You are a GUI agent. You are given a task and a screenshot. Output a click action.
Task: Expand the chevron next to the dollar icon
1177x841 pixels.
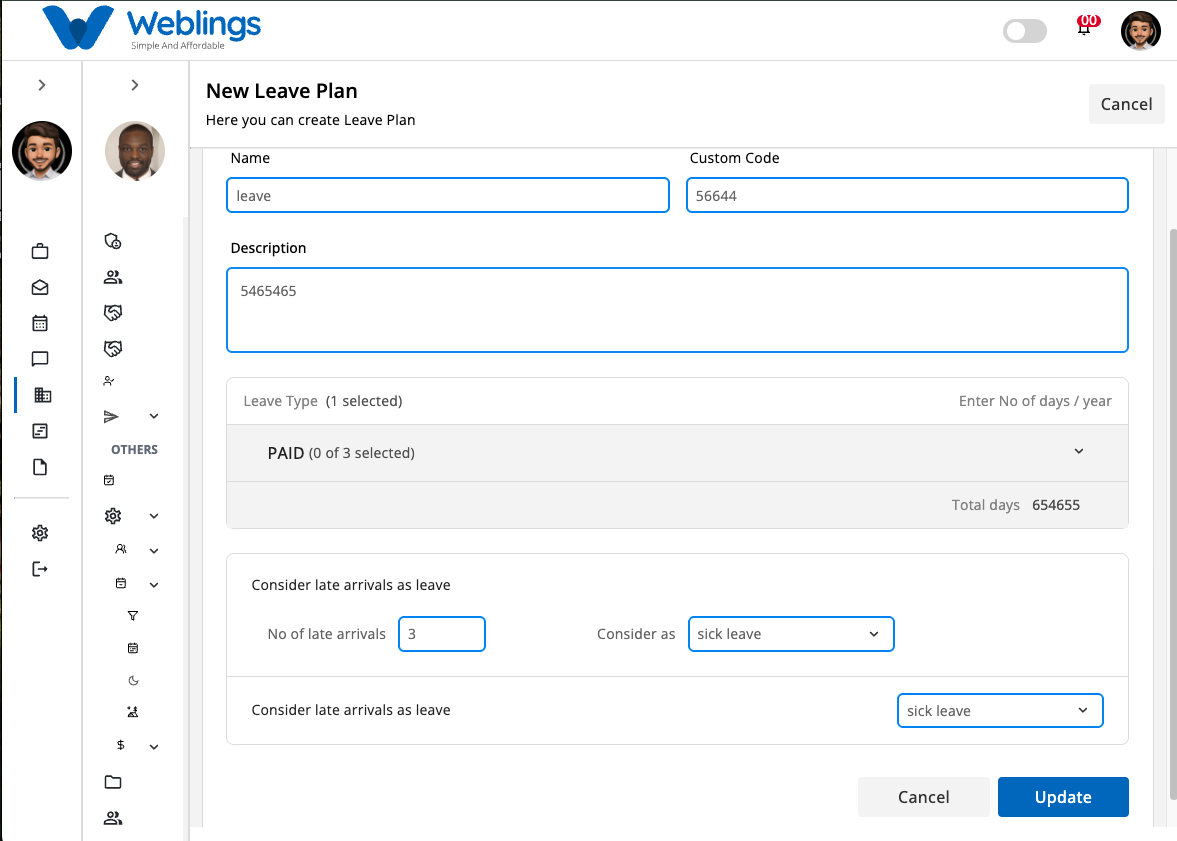point(154,746)
